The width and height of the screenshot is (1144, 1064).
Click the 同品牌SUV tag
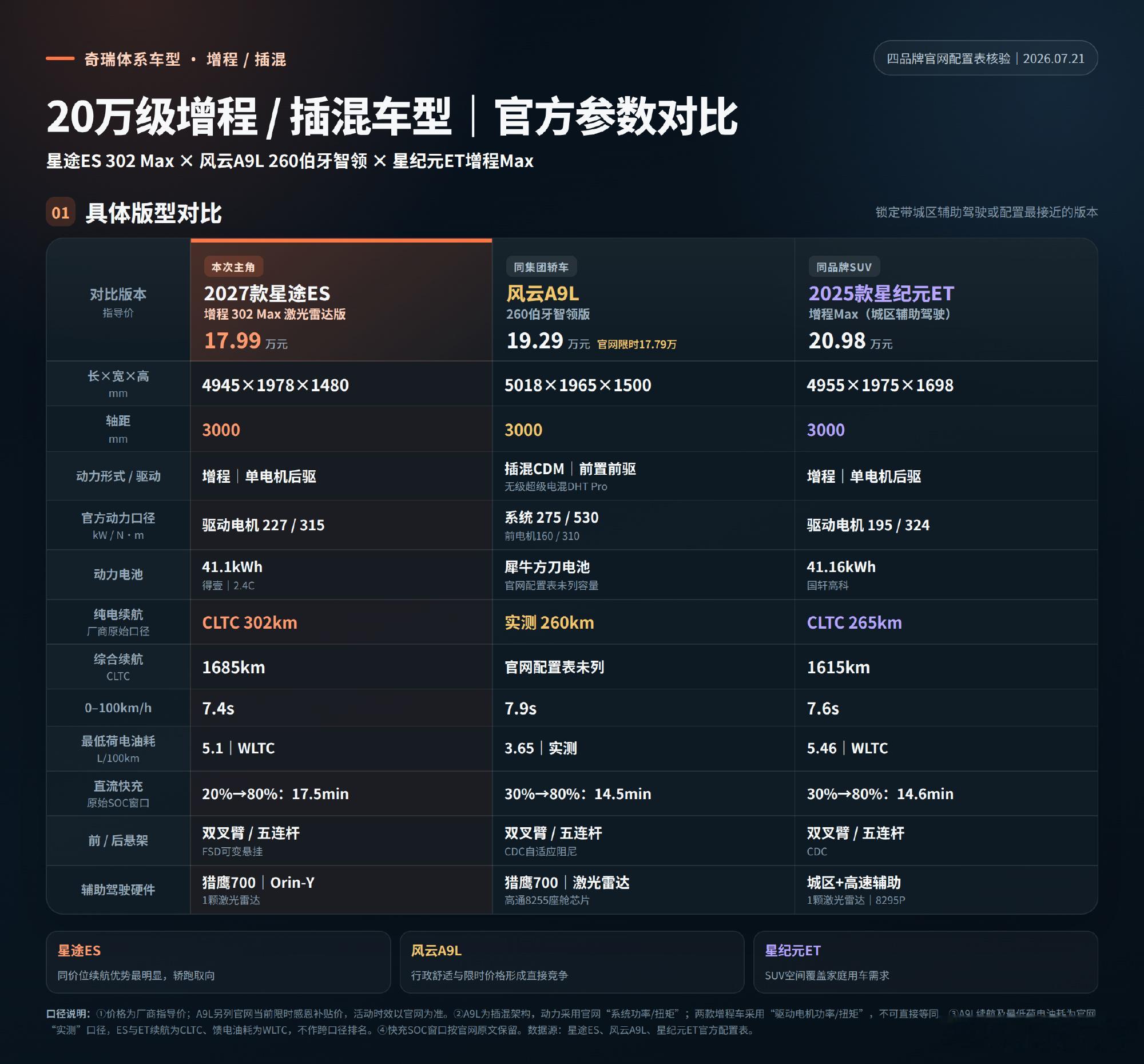pyautogui.click(x=844, y=267)
